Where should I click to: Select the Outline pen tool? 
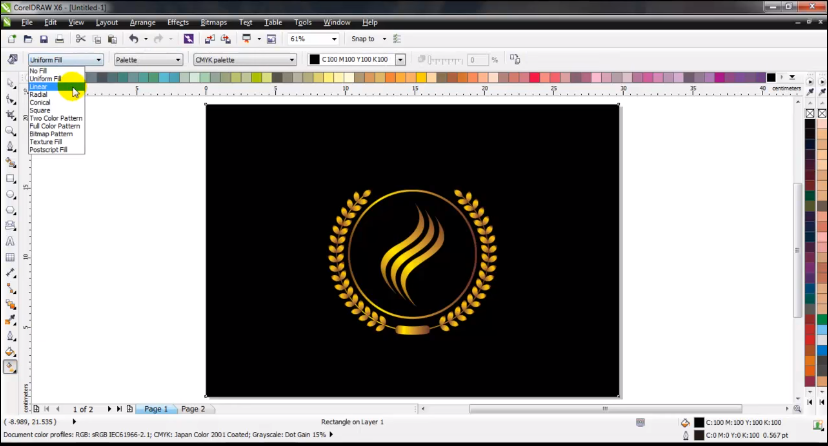point(10,336)
